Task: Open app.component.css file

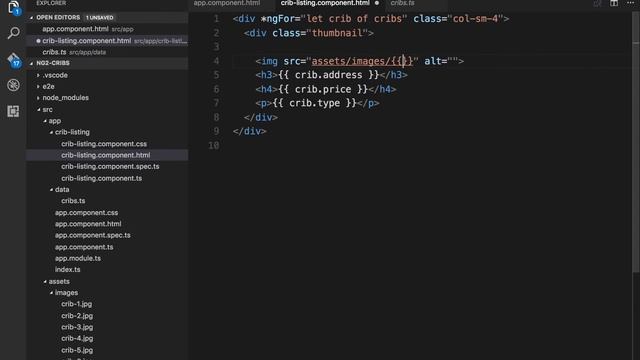Action: tap(87, 213)
